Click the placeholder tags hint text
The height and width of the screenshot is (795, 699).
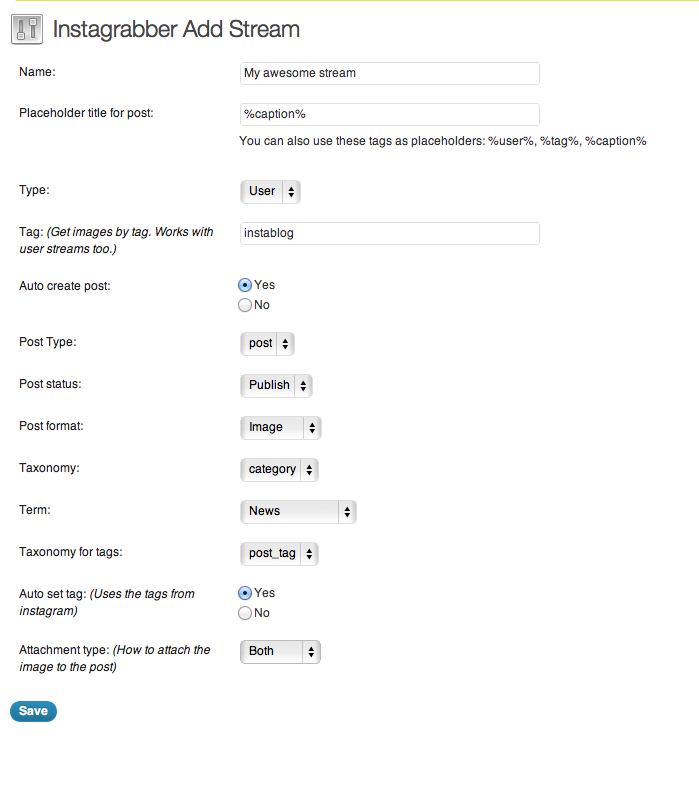[443, 141]
